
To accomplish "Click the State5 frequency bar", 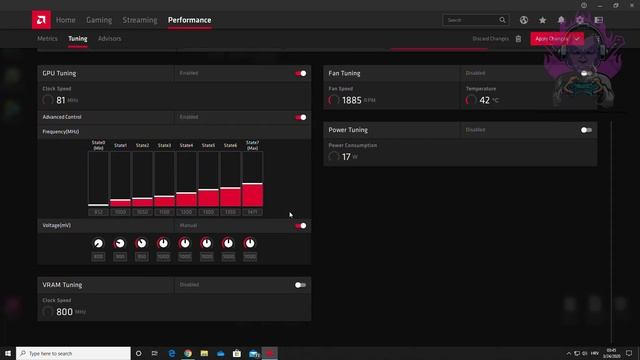I will [x=209, y=179].
